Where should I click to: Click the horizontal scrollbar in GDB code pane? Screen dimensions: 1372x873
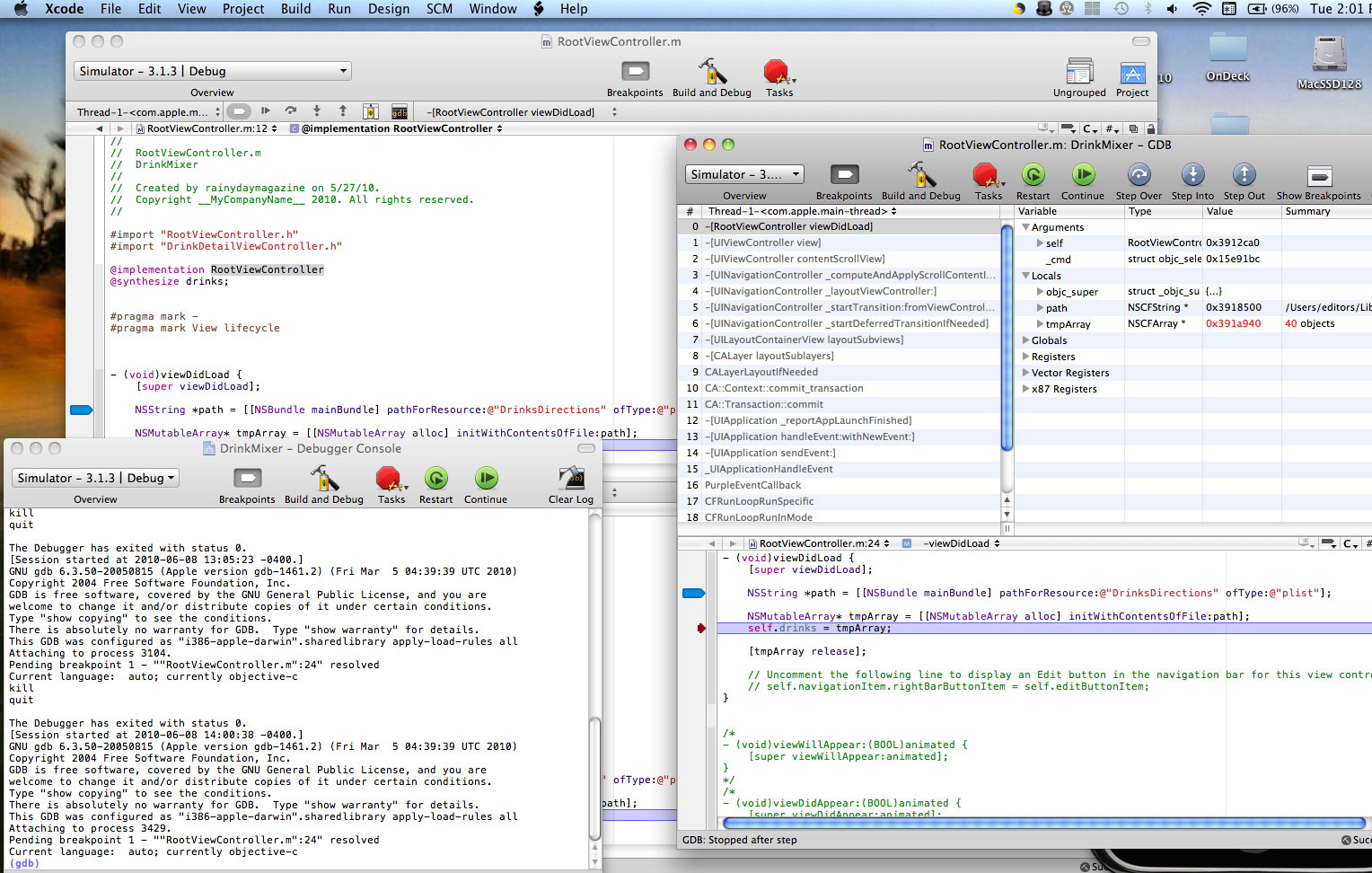1043,822
